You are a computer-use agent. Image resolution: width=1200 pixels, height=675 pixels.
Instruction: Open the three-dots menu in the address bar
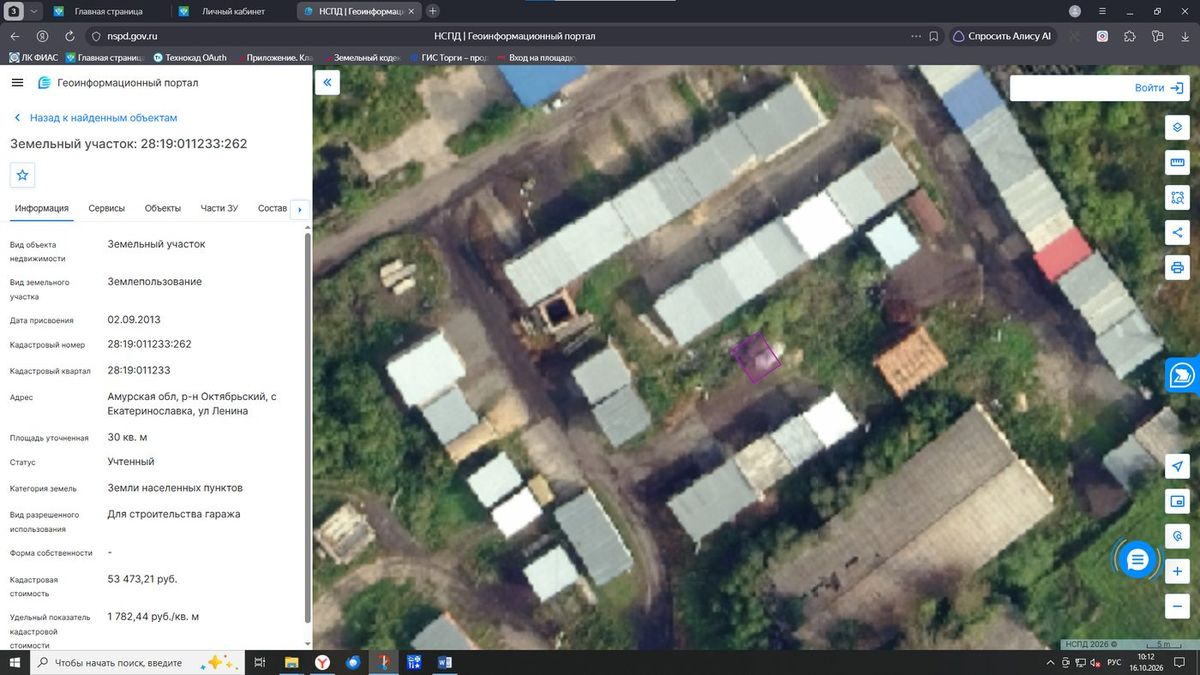click(x=915, y=36)
